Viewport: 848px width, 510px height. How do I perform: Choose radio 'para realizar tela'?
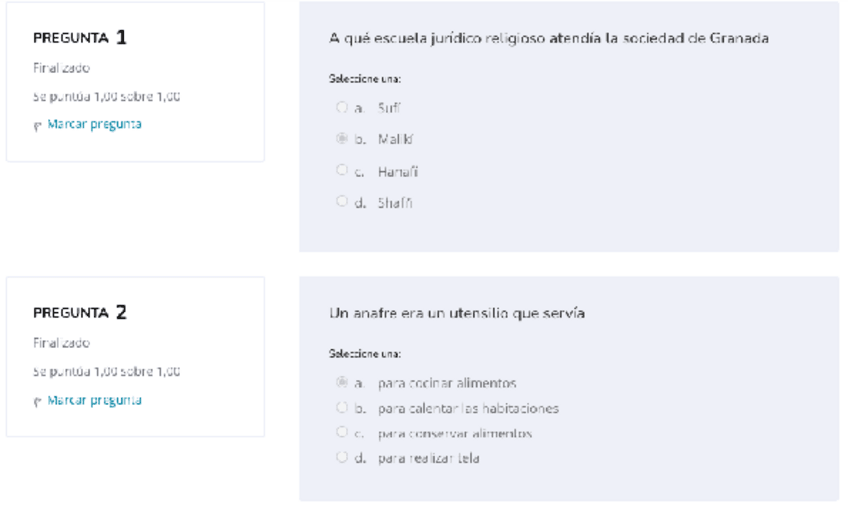(342, 458)
